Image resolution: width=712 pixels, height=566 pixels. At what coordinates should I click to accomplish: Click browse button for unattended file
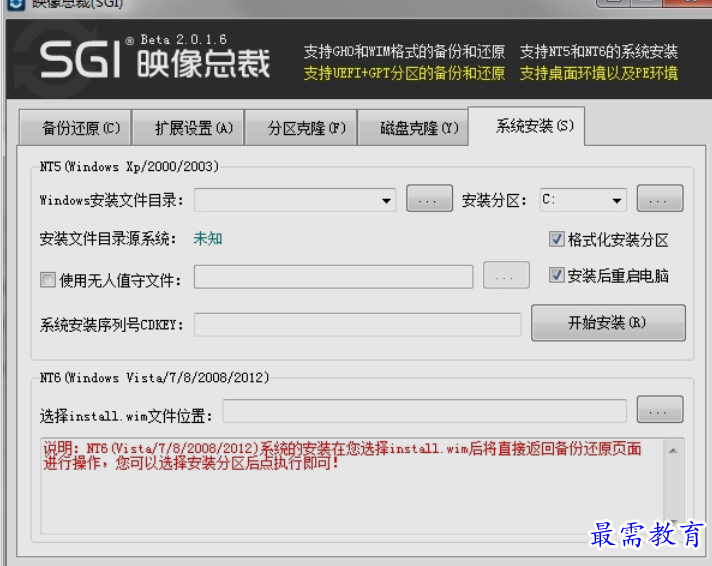click(x=506, y=275)
